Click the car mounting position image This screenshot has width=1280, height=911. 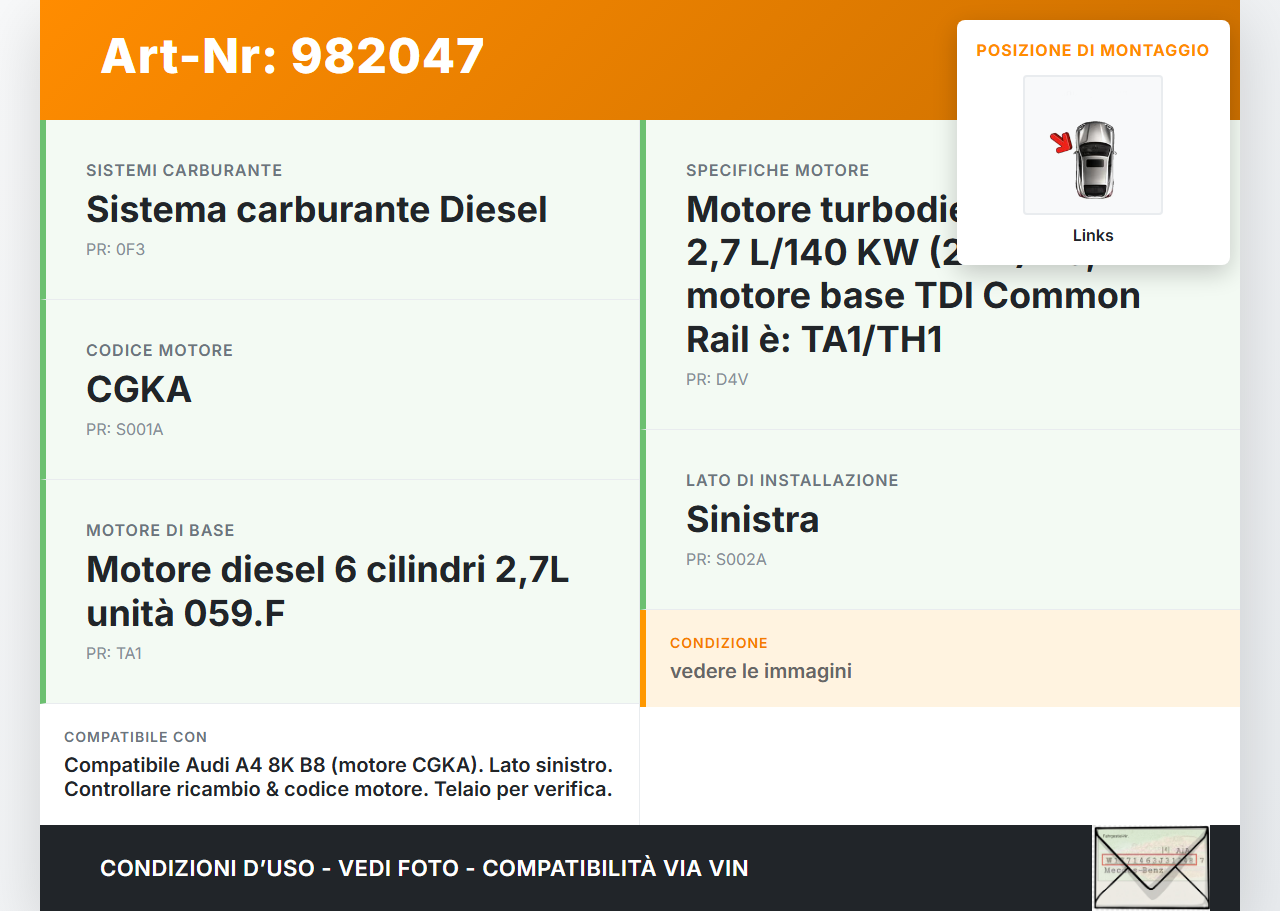(x=1093, y=145)
